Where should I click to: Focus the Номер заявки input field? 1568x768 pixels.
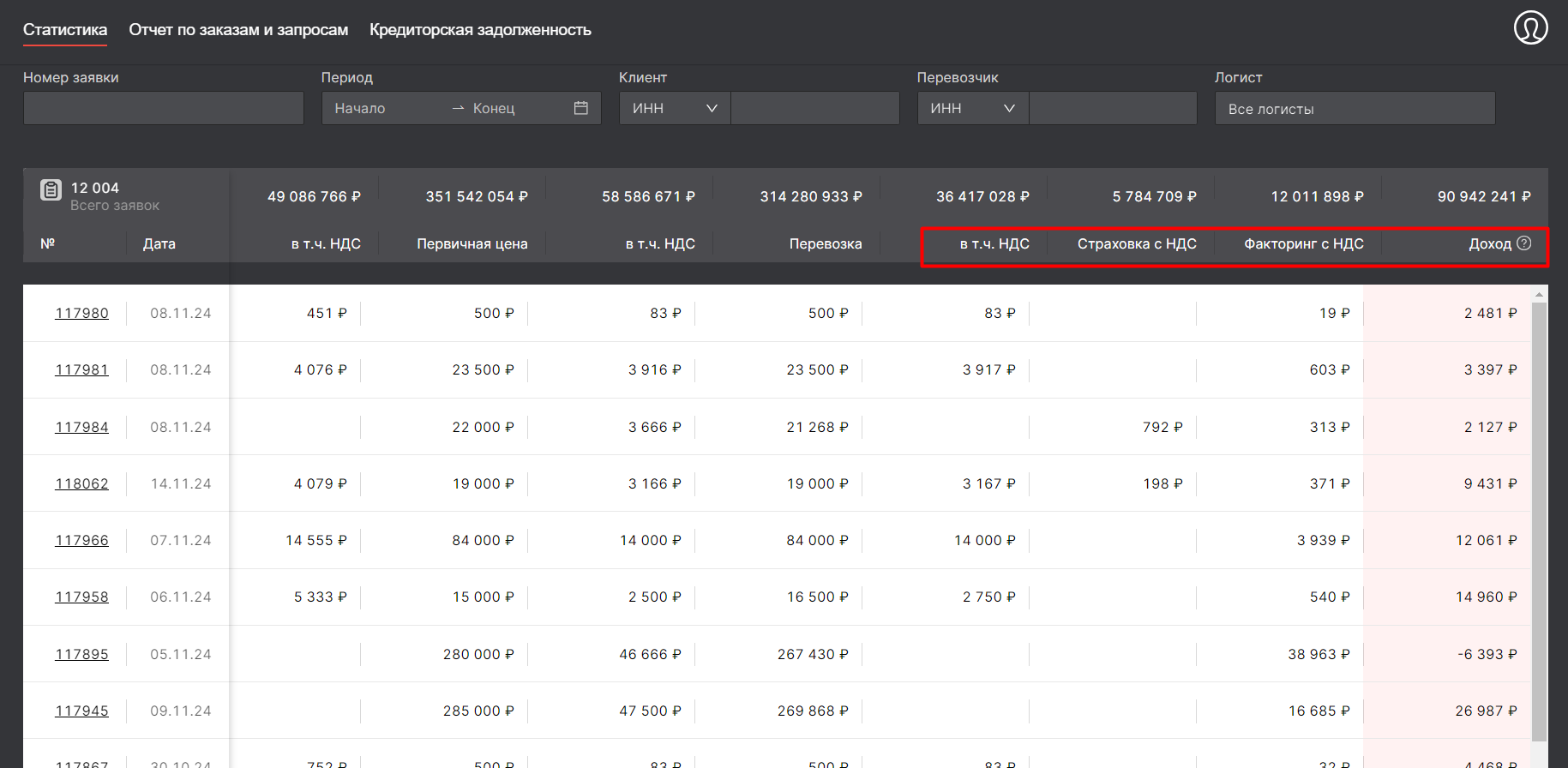click(x=164, y=108)
